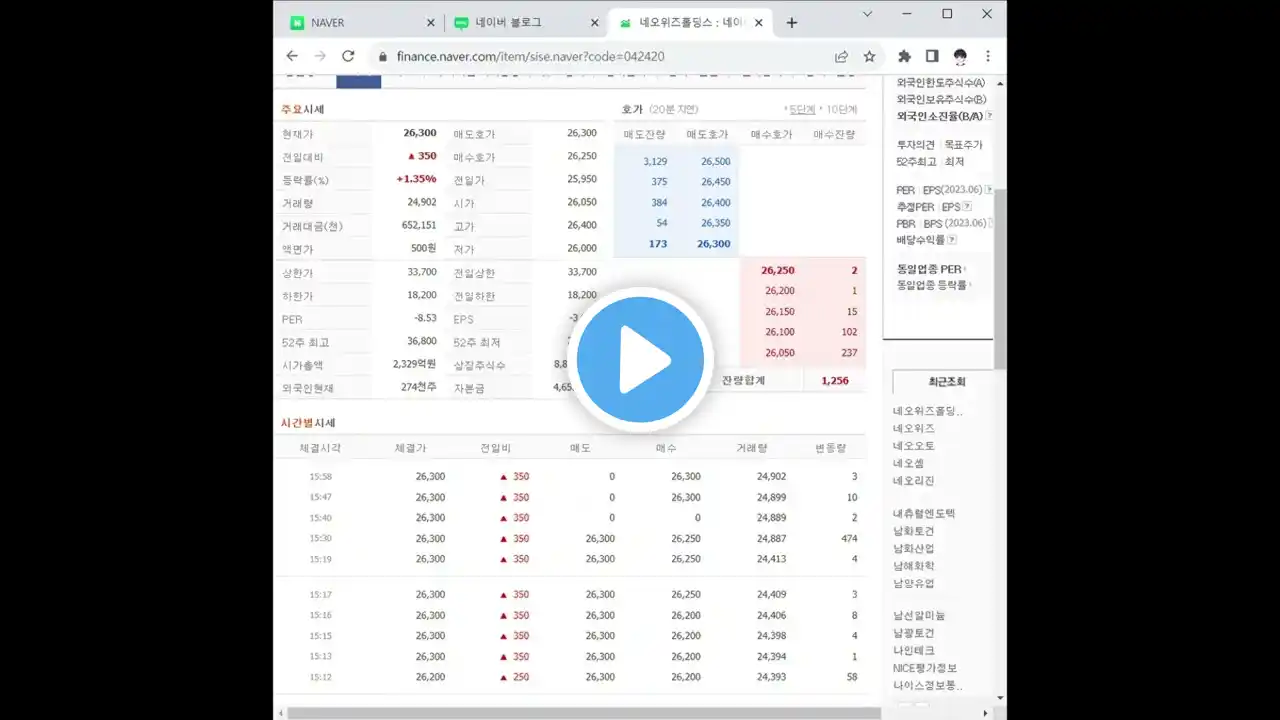Click the help icon beside 배당수익률
This screenshot has height=720, width=1280.
tap(952, 240)
